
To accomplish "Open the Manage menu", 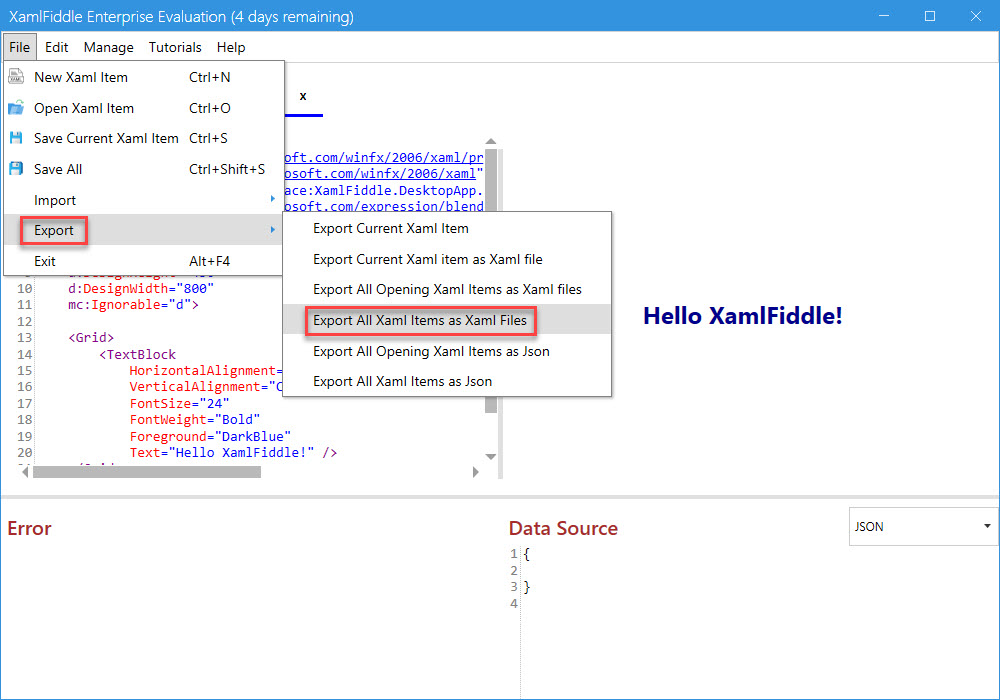I will coord(108,47).
